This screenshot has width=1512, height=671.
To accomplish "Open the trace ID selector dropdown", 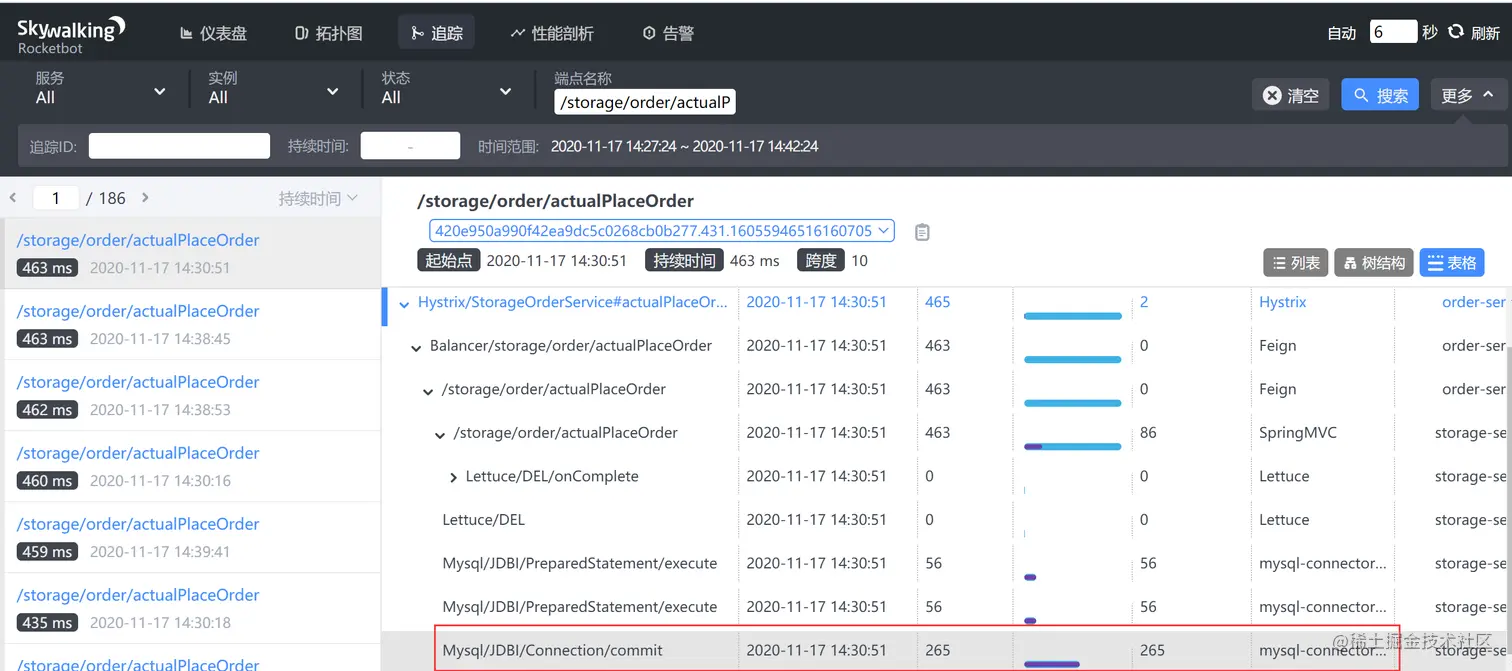I will tap(662, 231).
